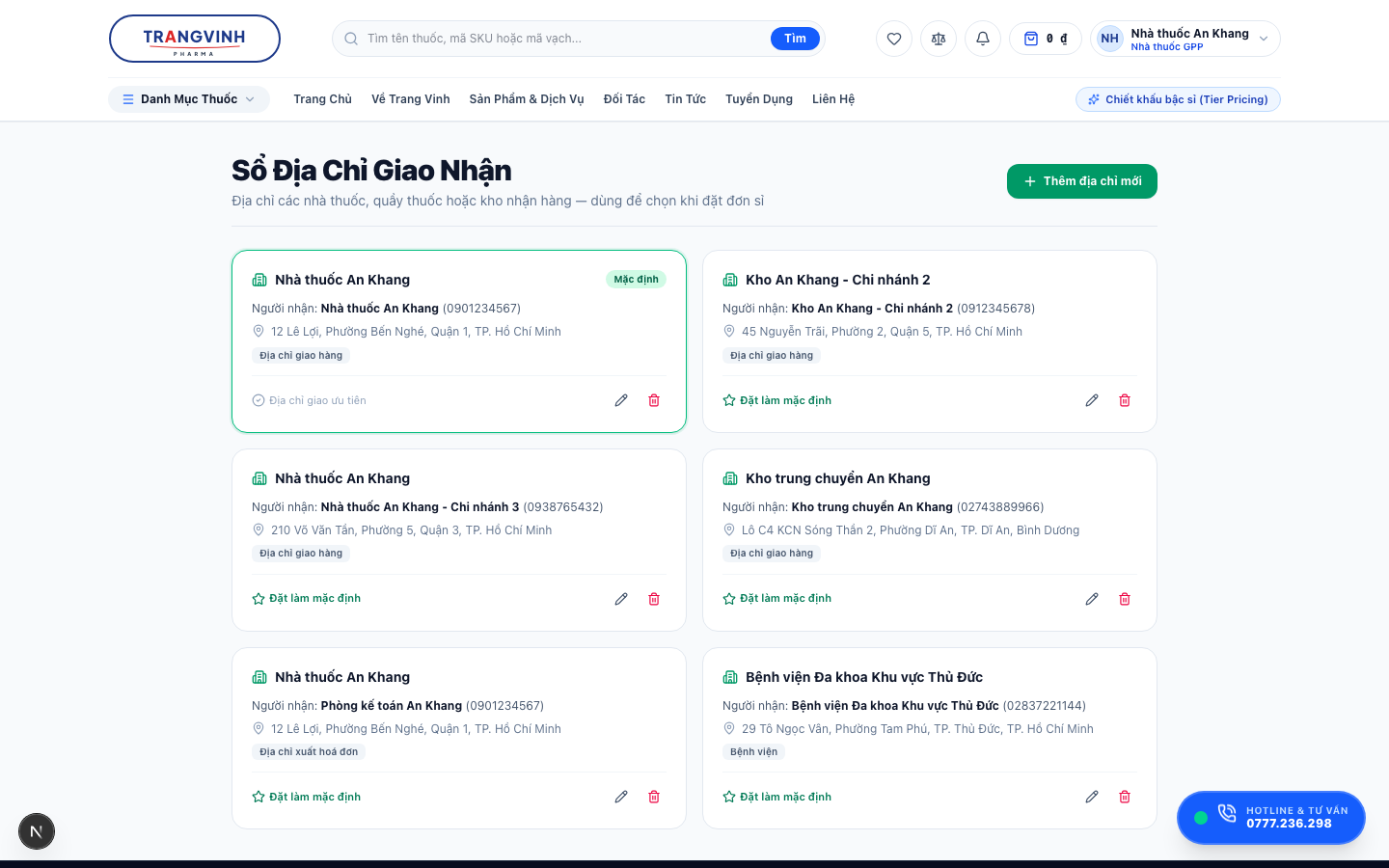Click the Mặc định badge

pos(636,280)
